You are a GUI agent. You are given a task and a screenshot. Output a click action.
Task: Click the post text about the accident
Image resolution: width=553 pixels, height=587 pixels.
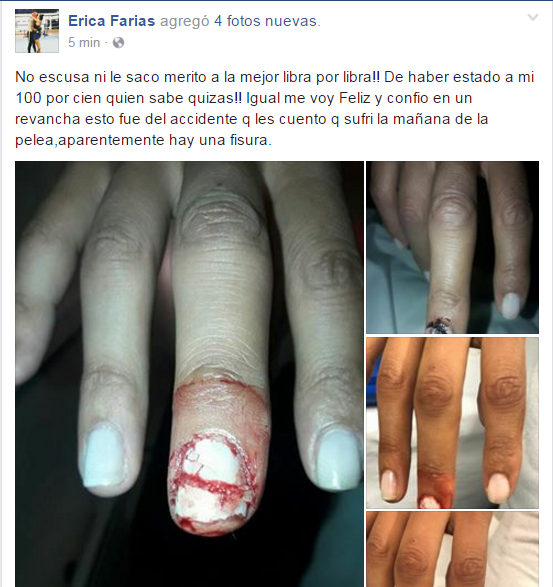tap(274, 109)
